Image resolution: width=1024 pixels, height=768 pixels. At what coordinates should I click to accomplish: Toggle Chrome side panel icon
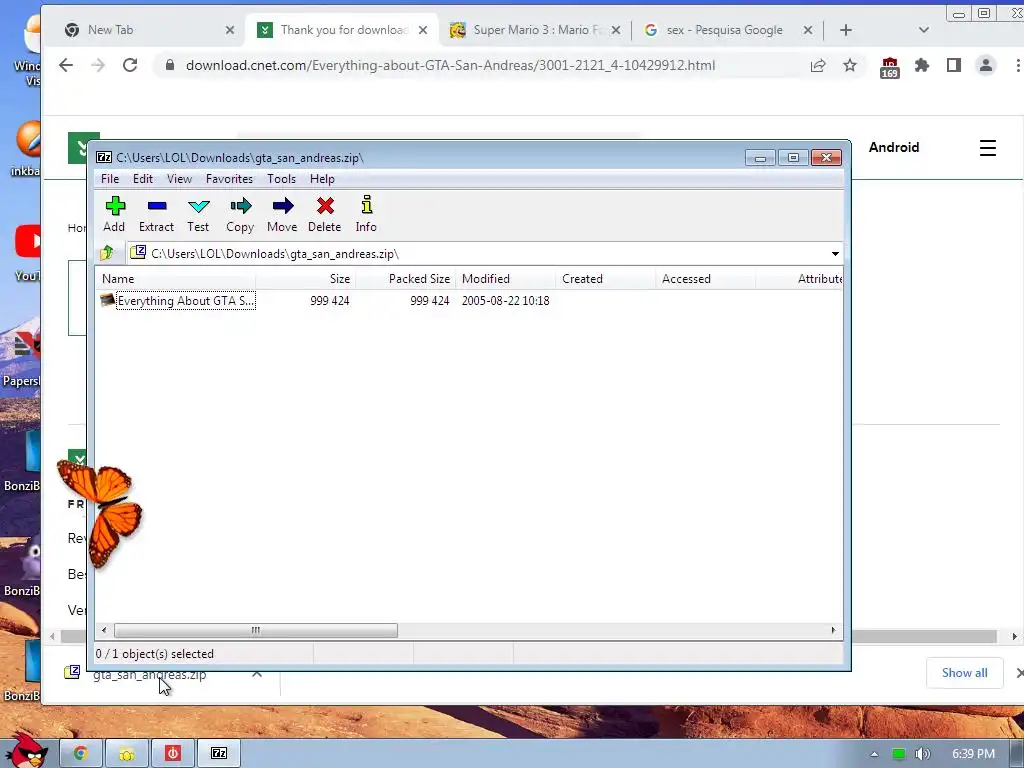[x=953, y=65]
